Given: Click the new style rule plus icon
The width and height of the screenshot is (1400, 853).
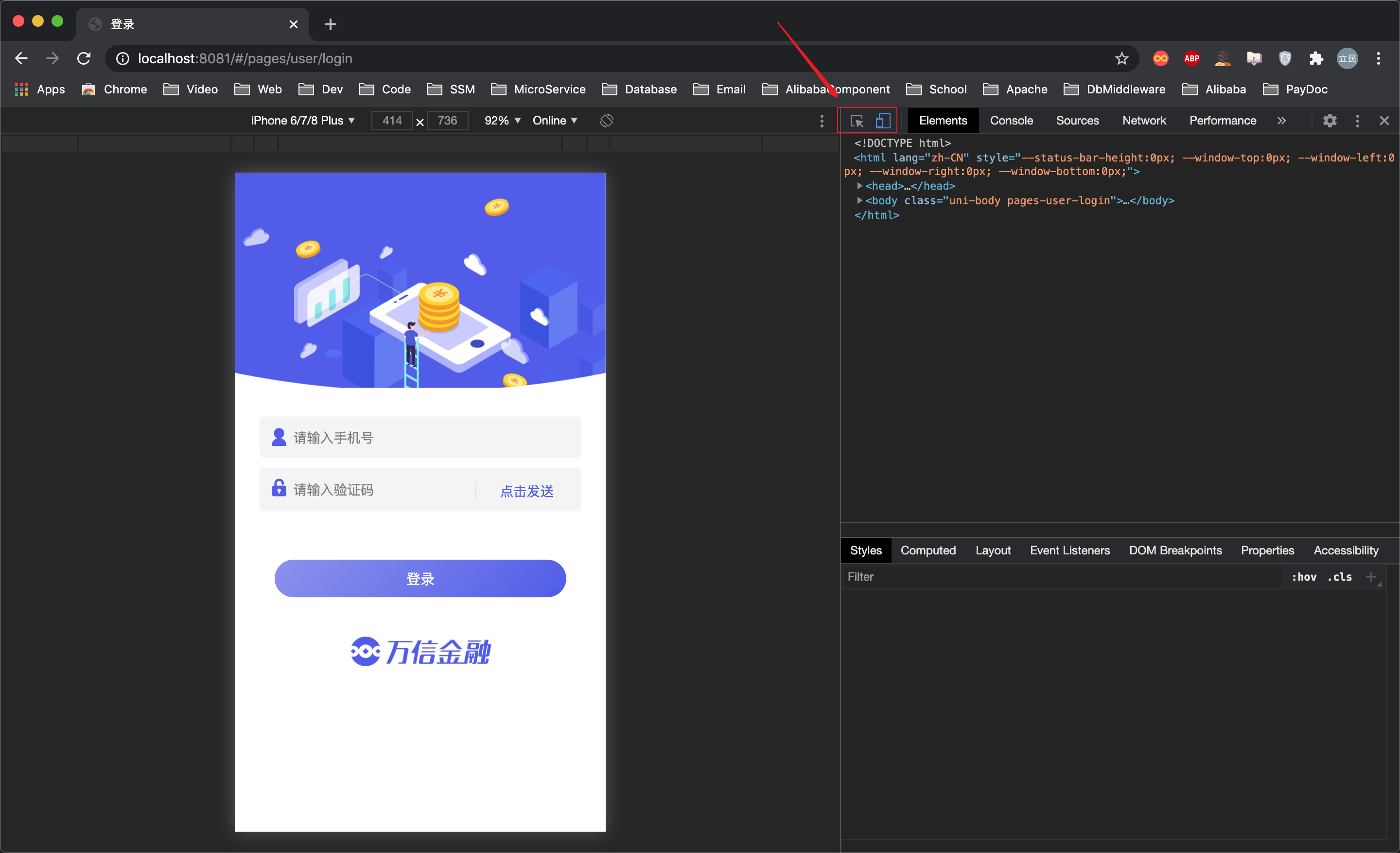Looking at the screenshot, I should pyautogui.click(x=1370, y=577).
